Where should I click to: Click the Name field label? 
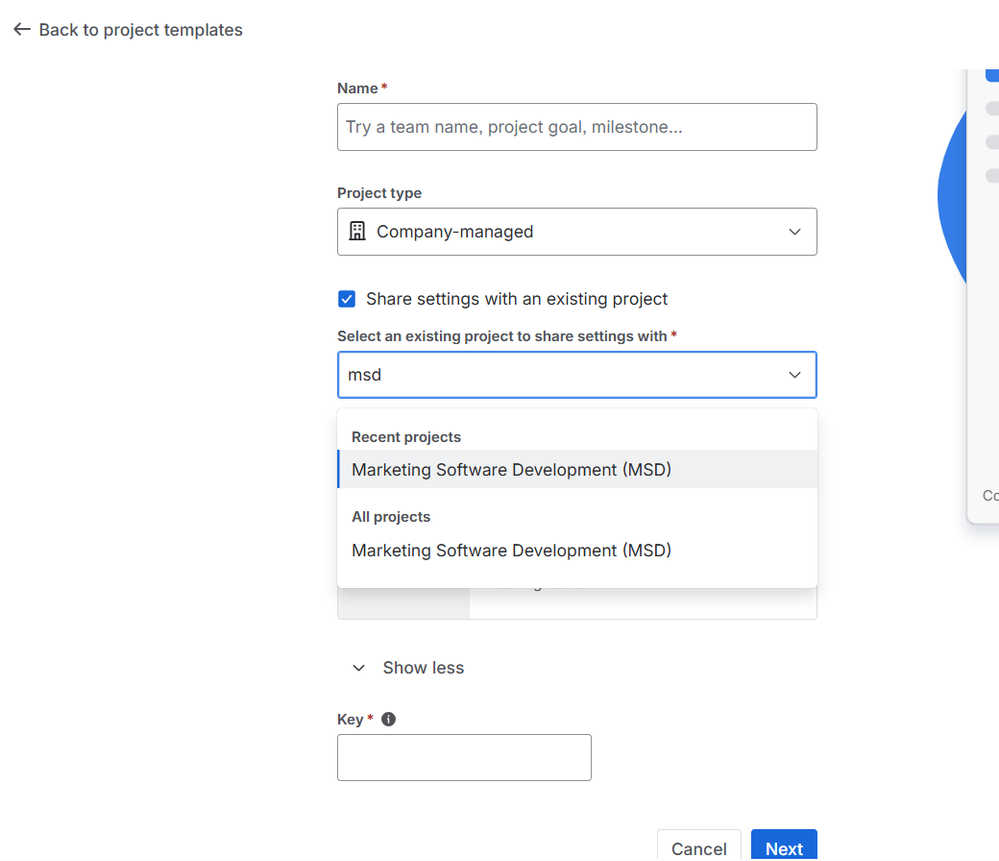point(357,88)
